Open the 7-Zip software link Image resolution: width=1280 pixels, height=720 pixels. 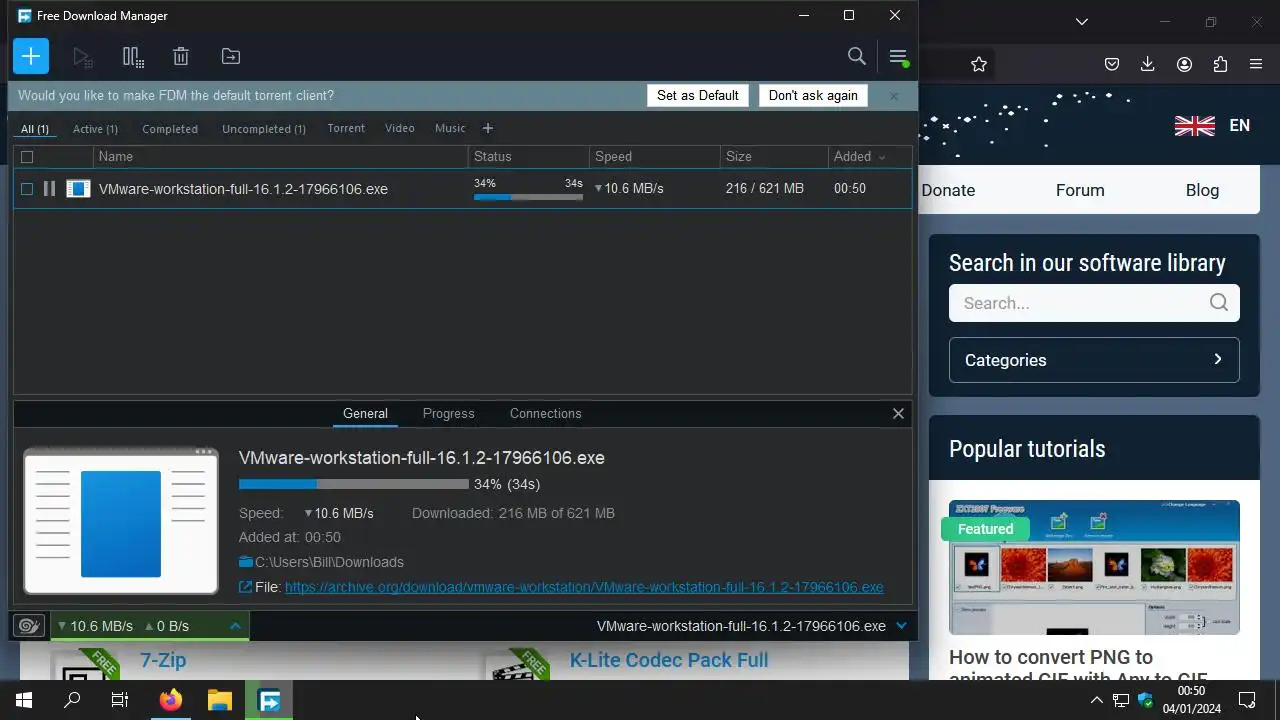point(163,660)
